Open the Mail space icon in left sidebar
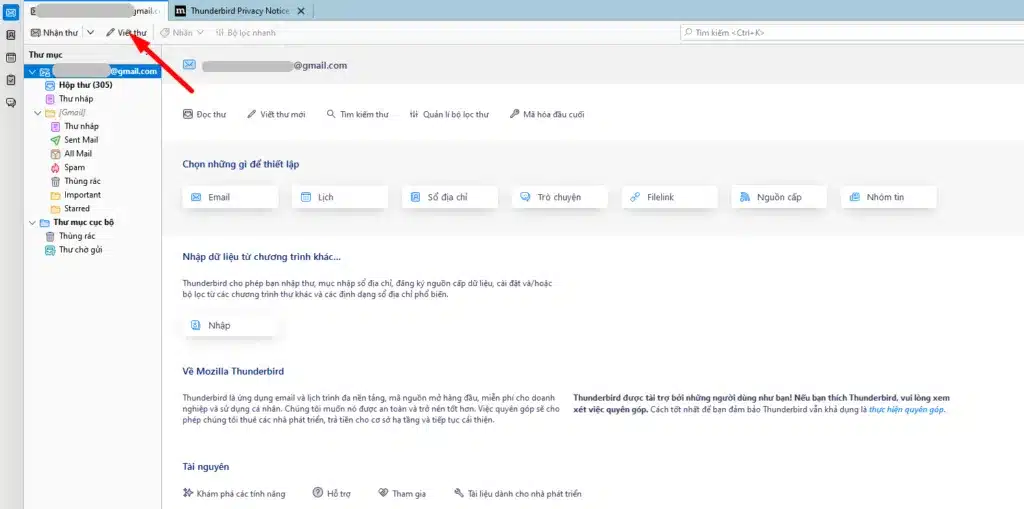 click(x=10, y=12)
